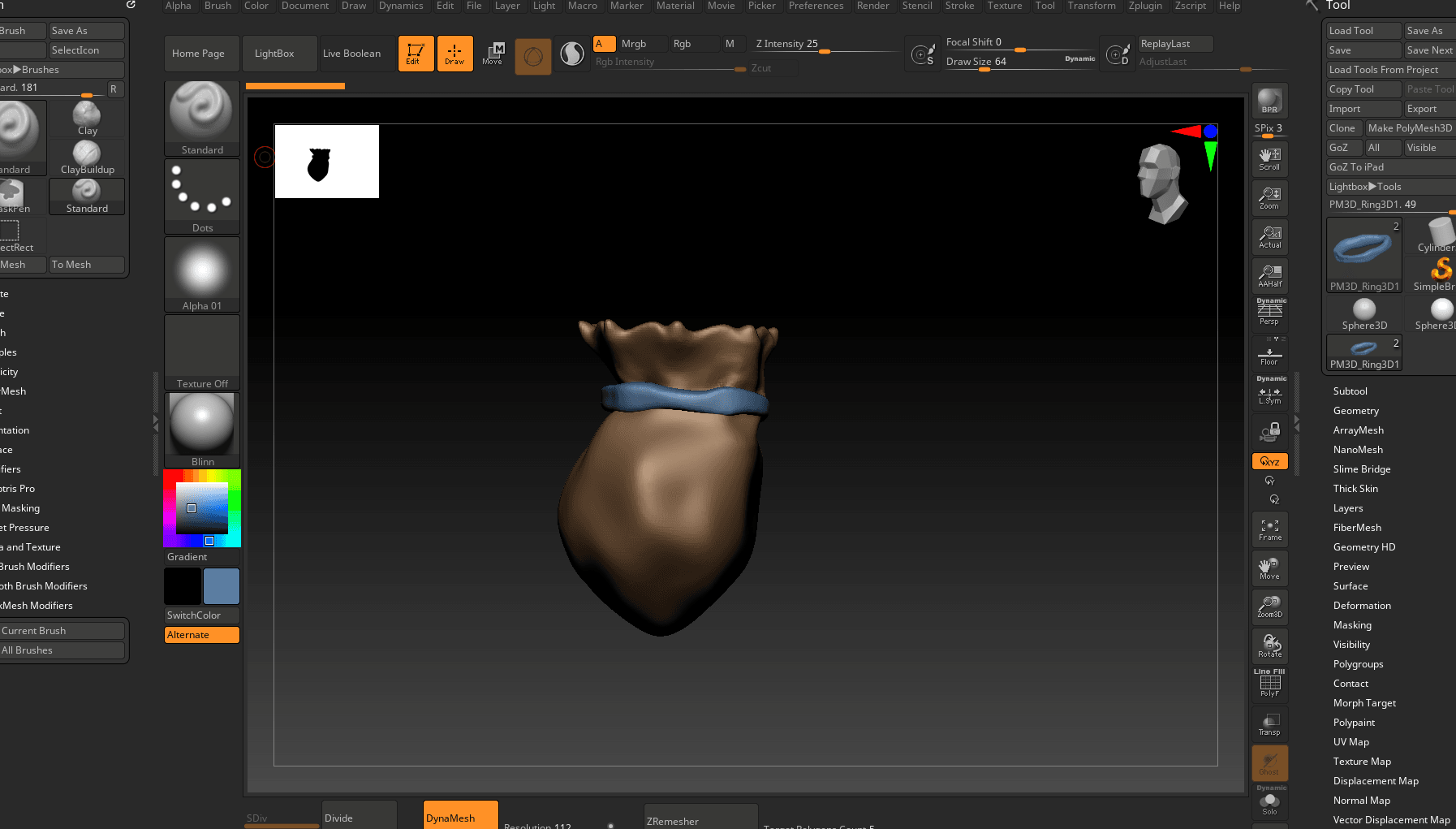Click the Move view icon in right shelf
Screen dimensions: 1456x829
coord(1269,568)
